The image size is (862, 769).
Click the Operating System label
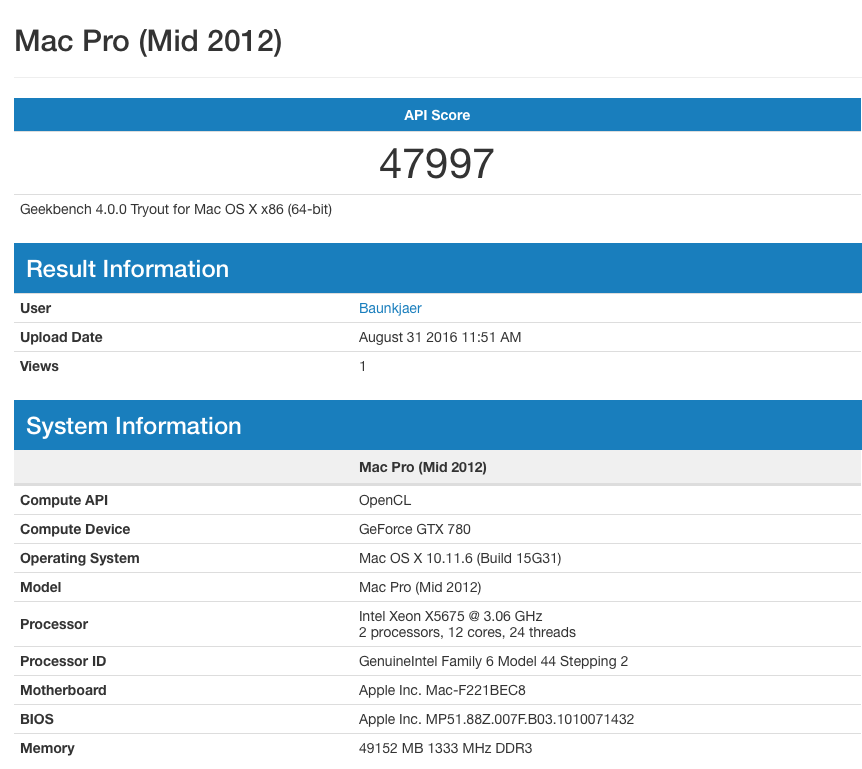pyautogui.click(x=80, y=558)
